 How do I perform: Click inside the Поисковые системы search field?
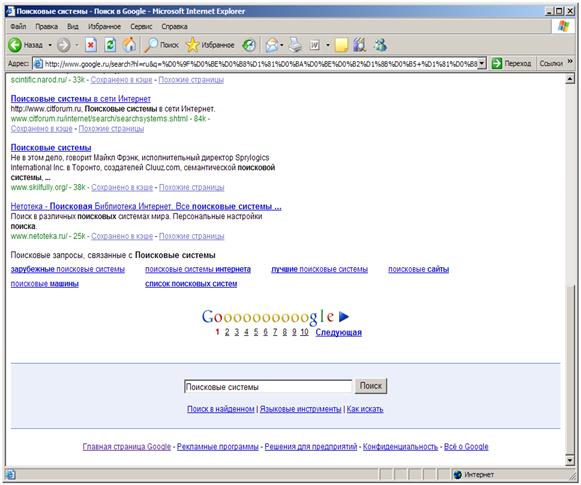coord(268,386)
